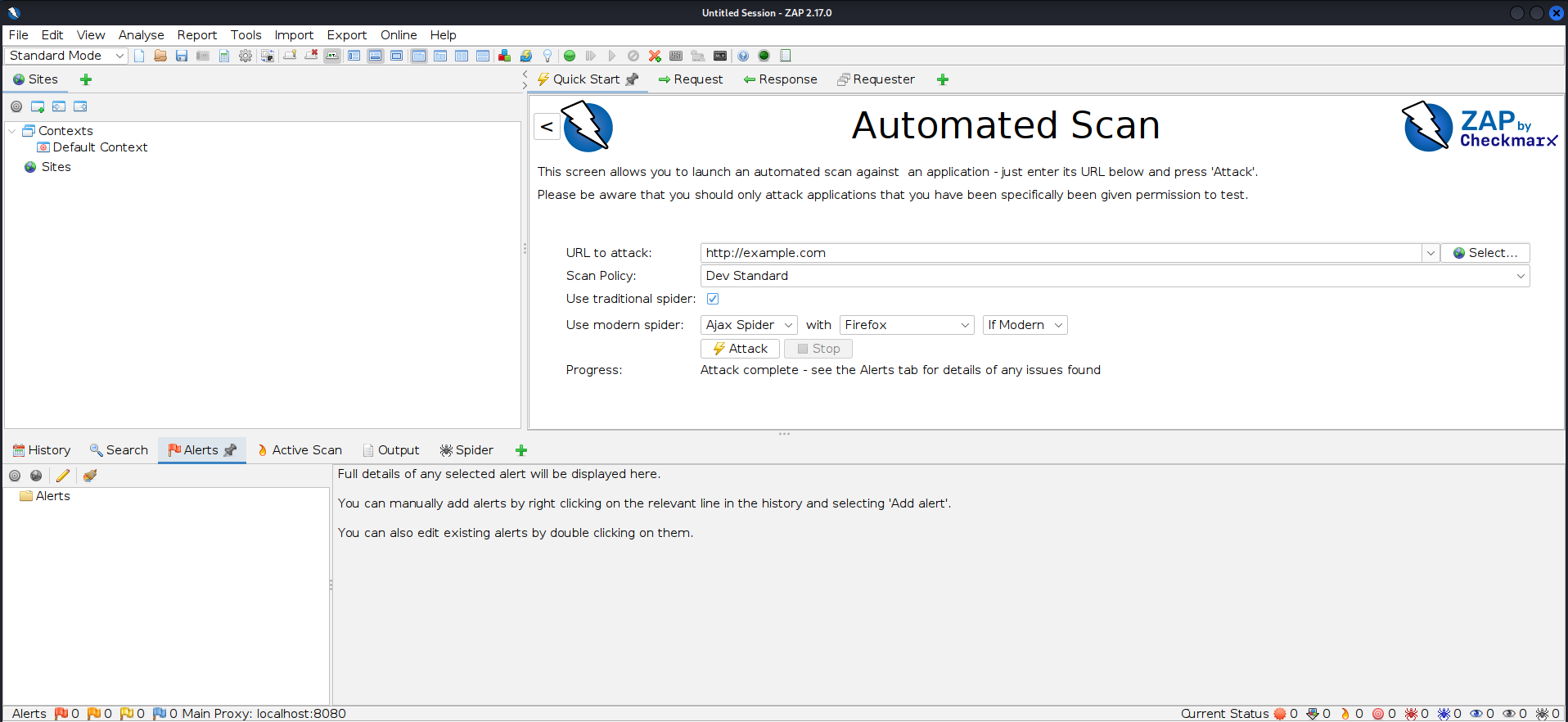Viewport: 1568px width, 722px height.
Task: Click the broom Delete All Alerts icon
Action: click(90, 476)
